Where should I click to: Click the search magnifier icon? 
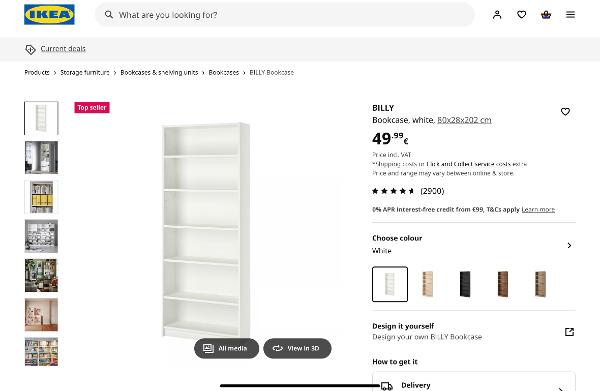tap(109, 15)
